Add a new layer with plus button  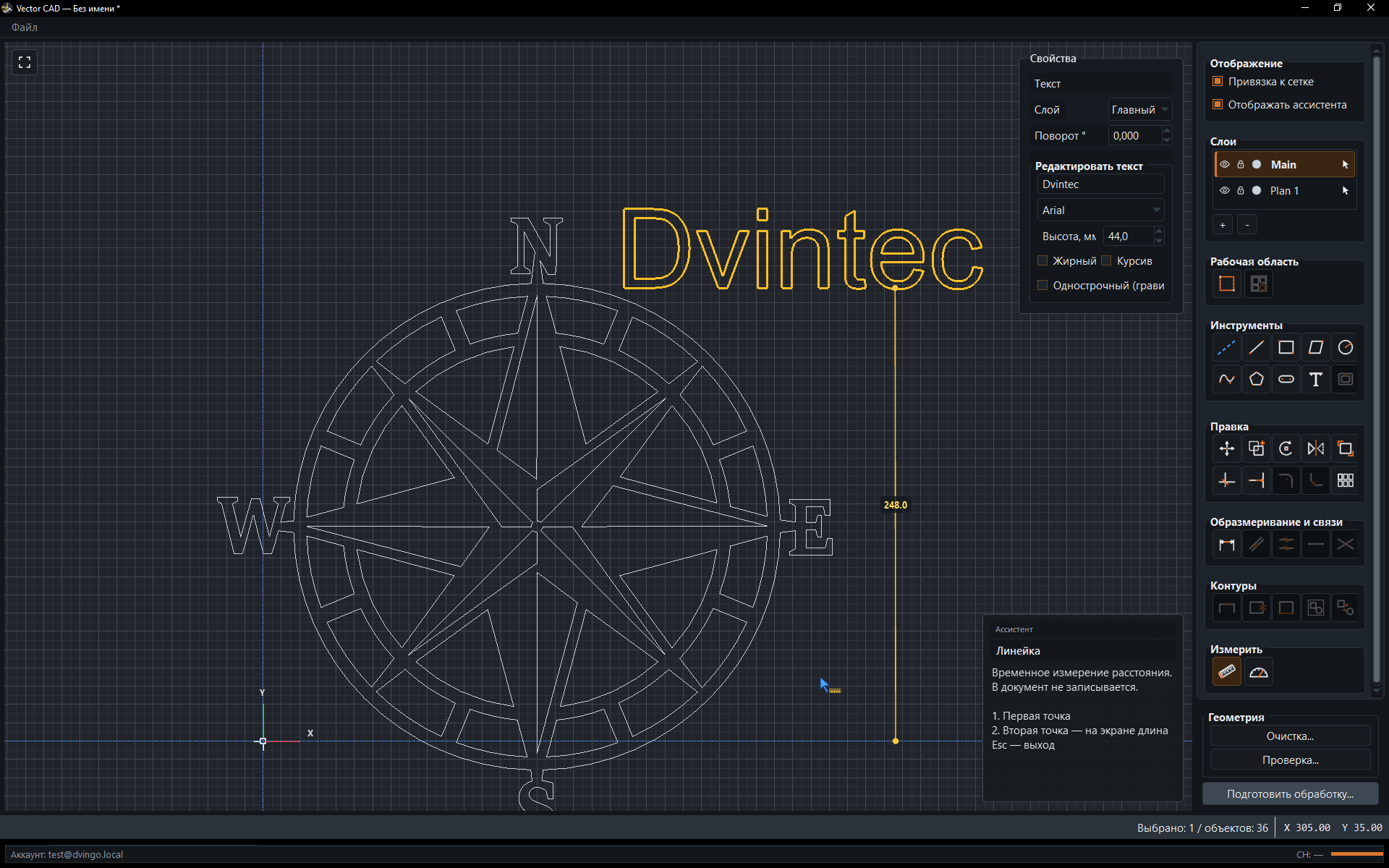click(1223, 226)
